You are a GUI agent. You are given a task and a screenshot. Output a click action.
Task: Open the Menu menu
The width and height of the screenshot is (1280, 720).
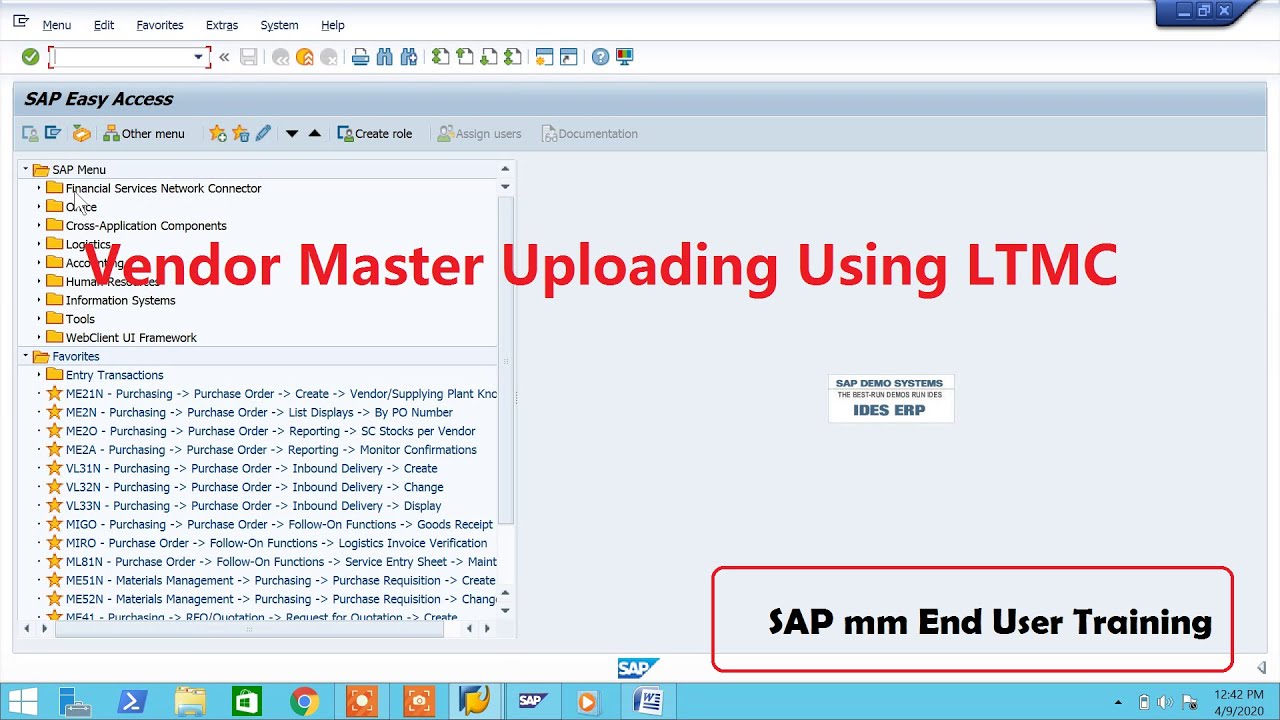click(56, 25)
